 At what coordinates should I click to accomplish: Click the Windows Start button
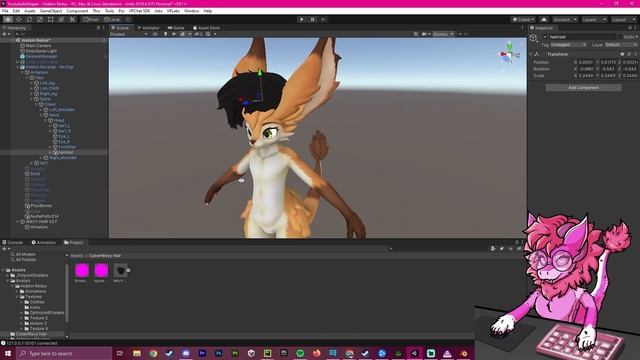(x=8, y=353)
